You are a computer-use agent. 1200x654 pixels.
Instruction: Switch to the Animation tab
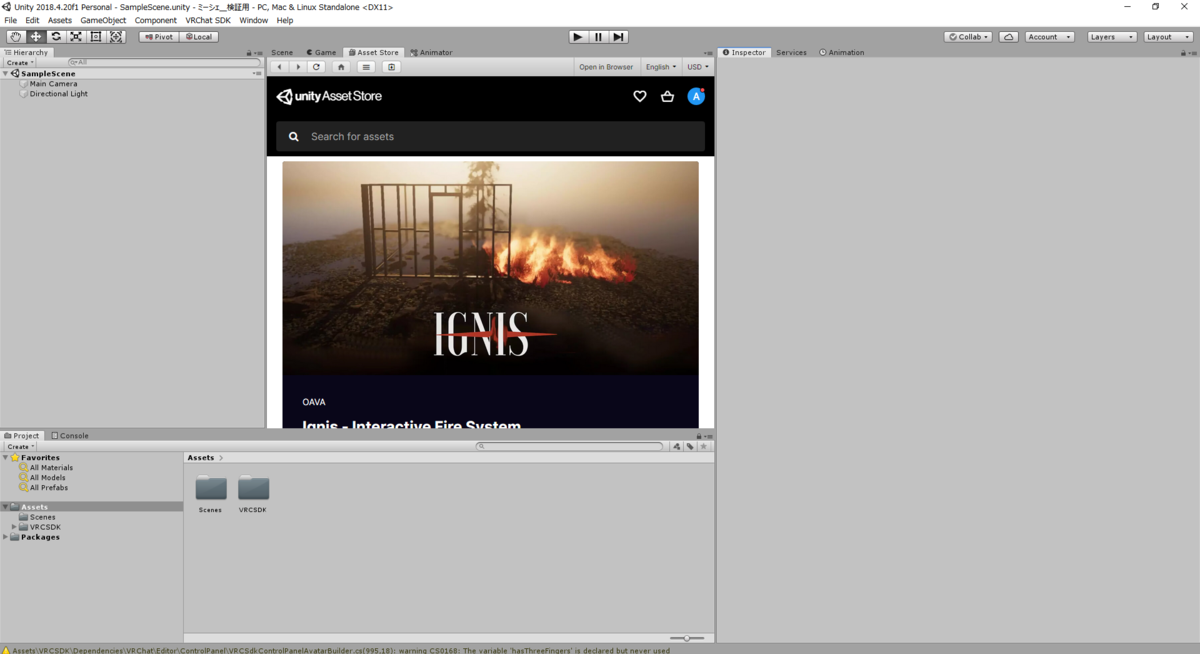tap(842, 53)
